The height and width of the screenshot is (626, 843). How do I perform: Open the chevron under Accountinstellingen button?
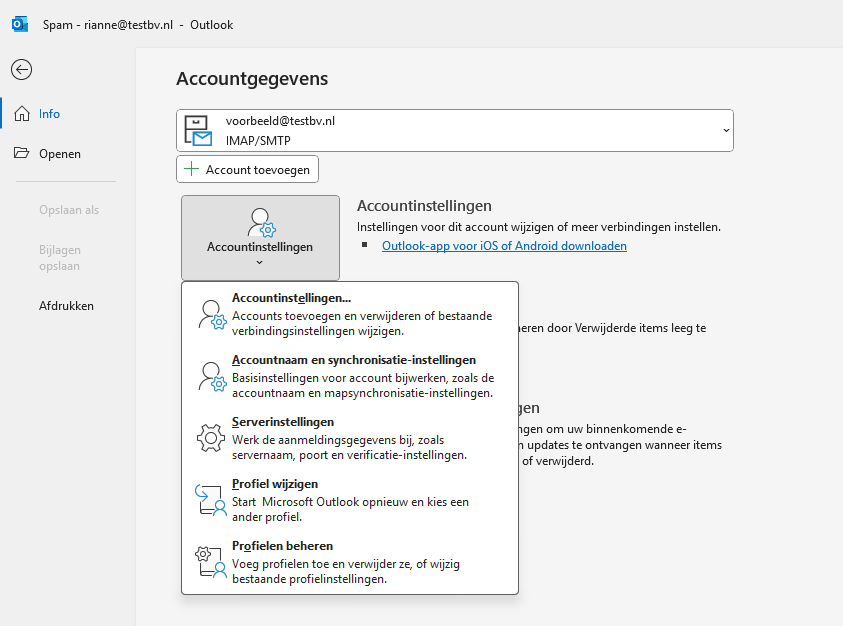click(260, 262)
